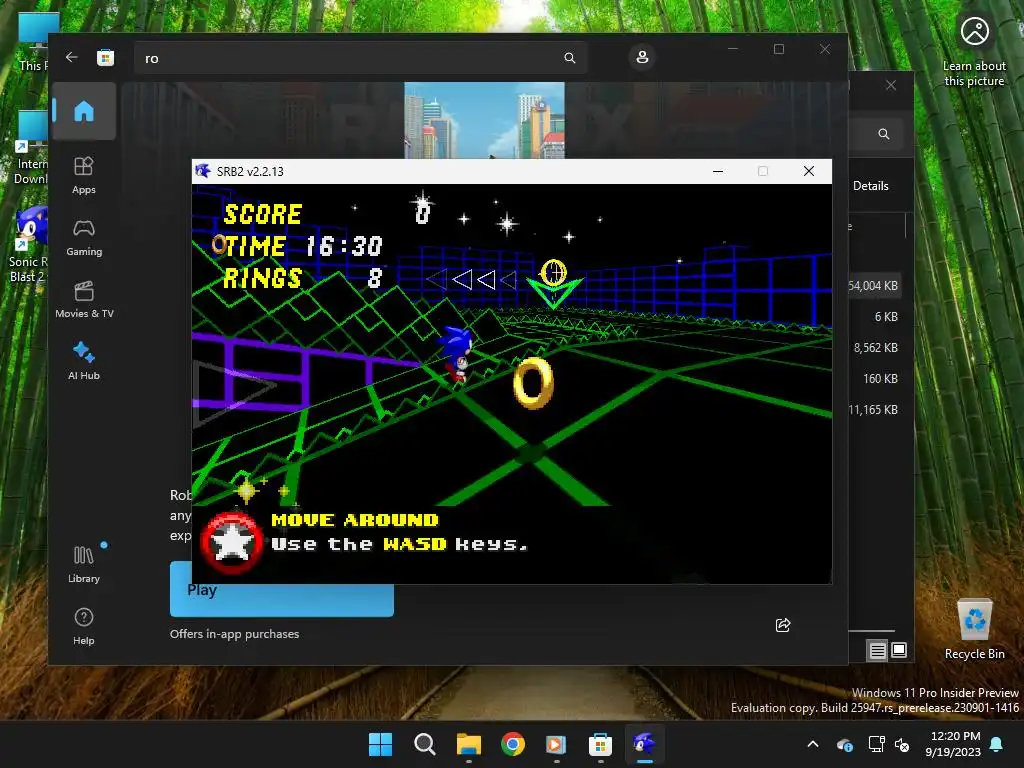
Task: Click the SRB2 title bar Sonic icon
Action: click(x=203, y=171)
